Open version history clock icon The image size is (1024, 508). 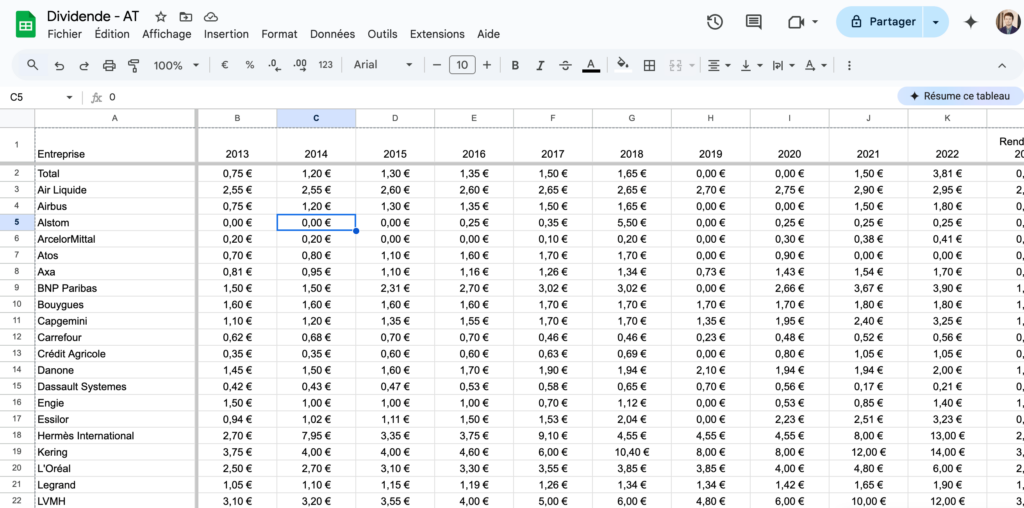[x=714, y=22]
